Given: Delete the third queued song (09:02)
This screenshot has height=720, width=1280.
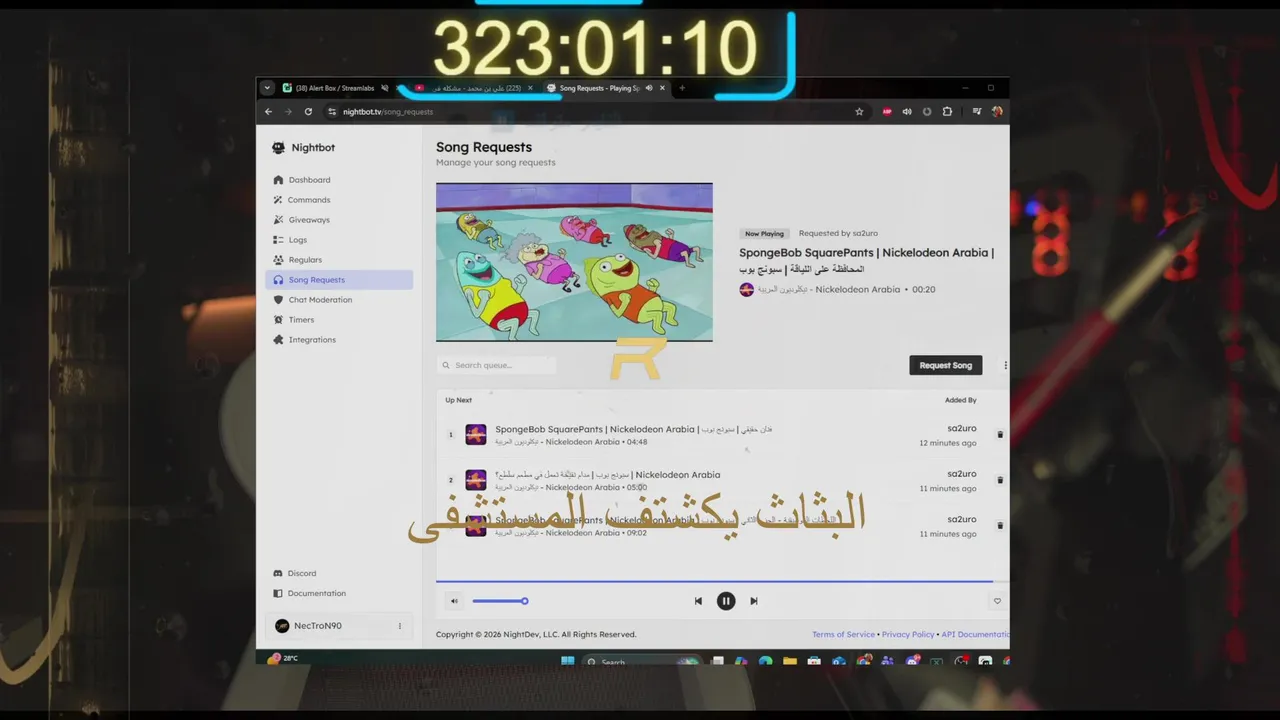Looking at the screenshot, I should pyautogui.click(x=1000, y=525).
